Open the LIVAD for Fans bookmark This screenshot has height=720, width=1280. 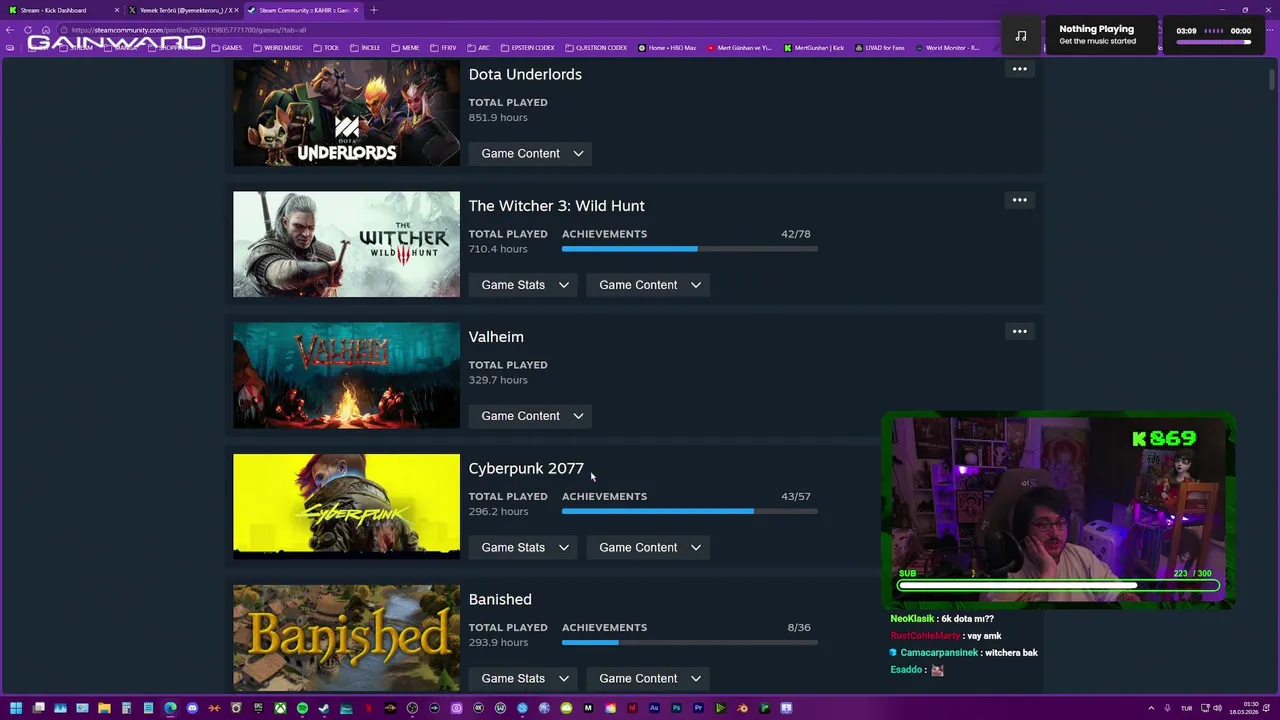point(880,48)
